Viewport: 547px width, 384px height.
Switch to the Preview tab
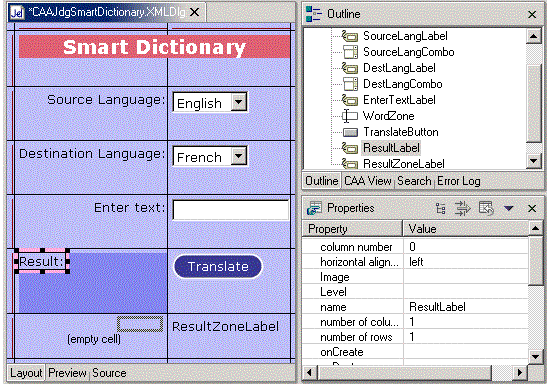click(67, 373)
